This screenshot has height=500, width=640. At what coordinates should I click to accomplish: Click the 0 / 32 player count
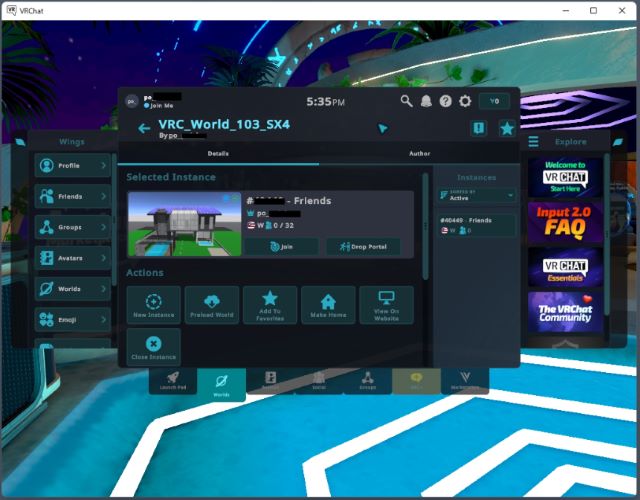(x=283, y=225)
